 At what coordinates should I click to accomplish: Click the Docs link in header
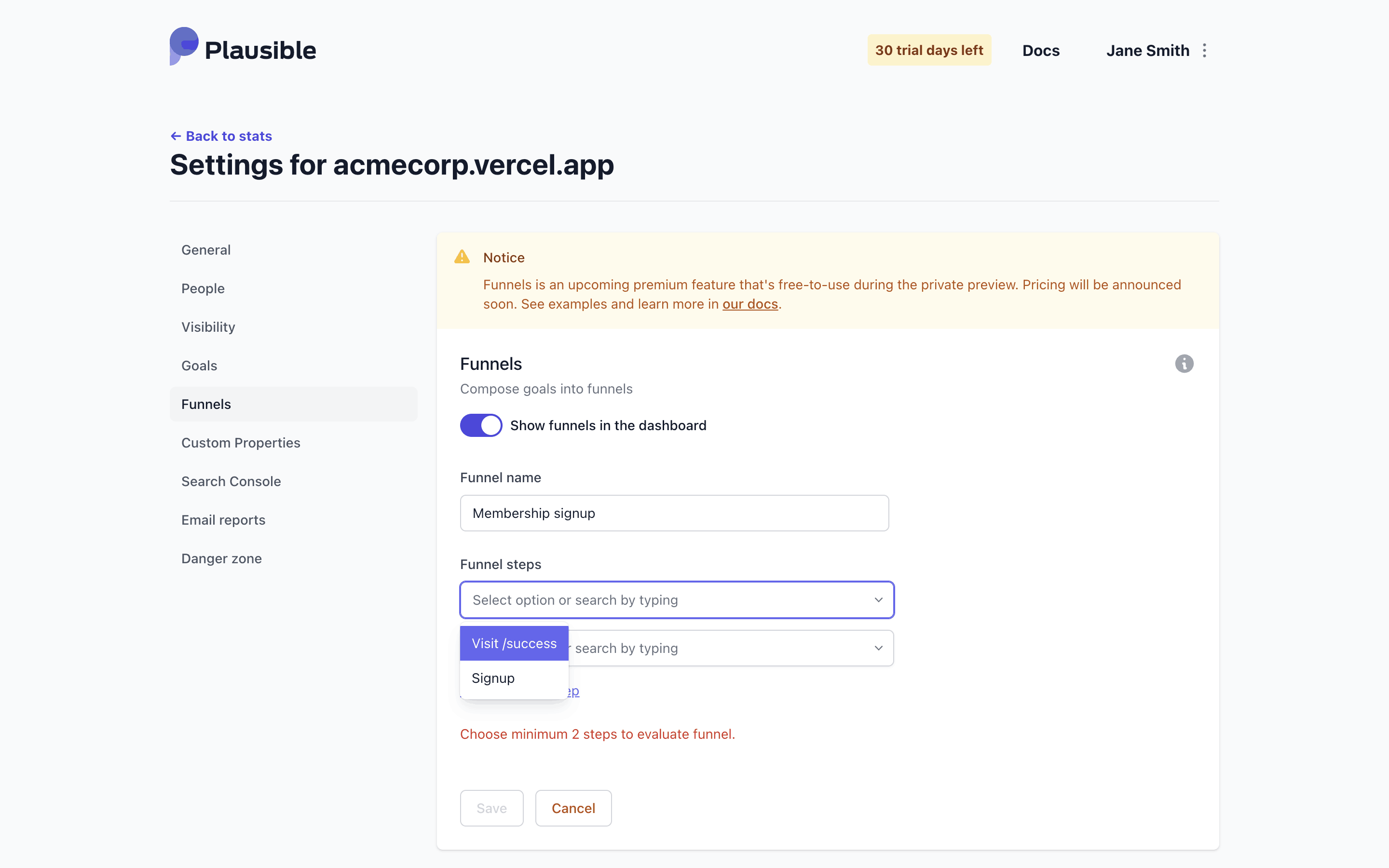click(x=1041, y=51)
